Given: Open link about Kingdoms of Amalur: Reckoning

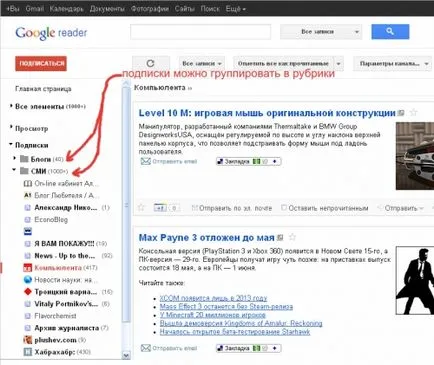Looking at the screenshot, I should [x=241, y=323].
